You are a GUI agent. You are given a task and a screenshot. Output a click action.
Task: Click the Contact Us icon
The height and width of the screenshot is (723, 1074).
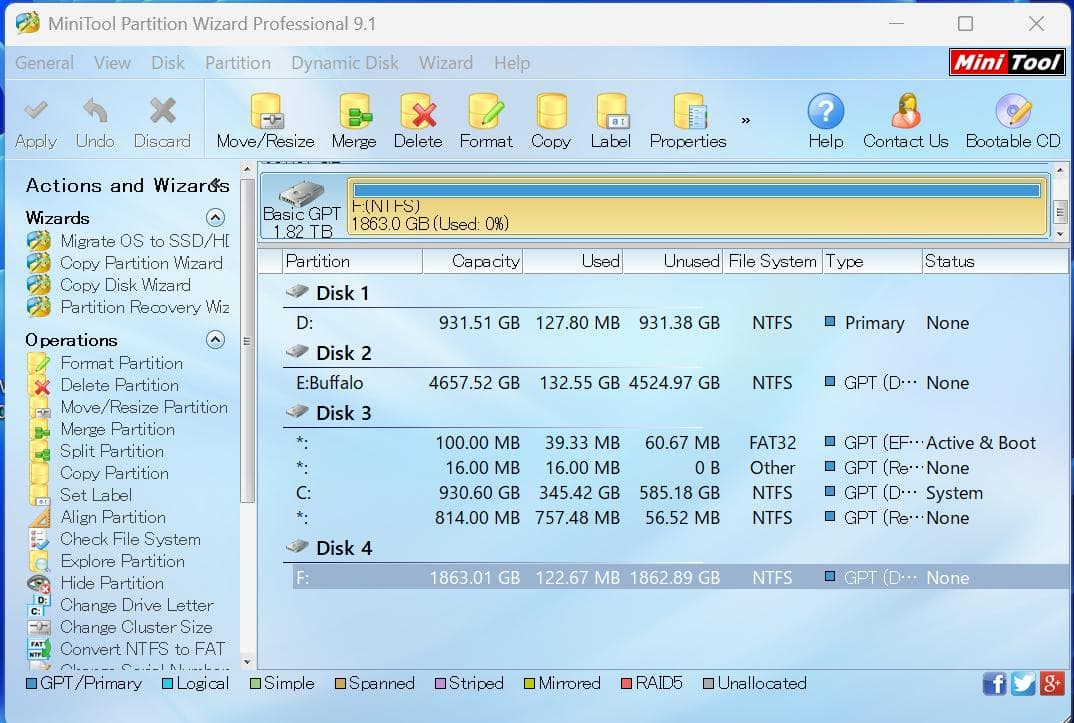pos(906,111)
